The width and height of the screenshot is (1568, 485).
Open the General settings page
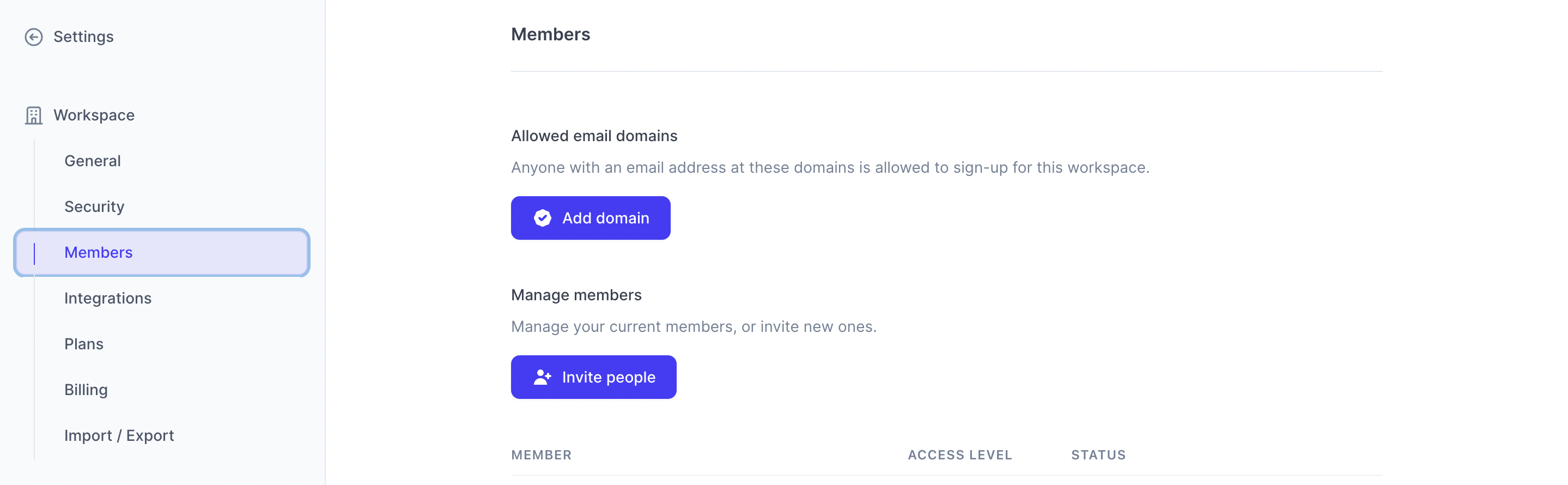pos(93,161)
